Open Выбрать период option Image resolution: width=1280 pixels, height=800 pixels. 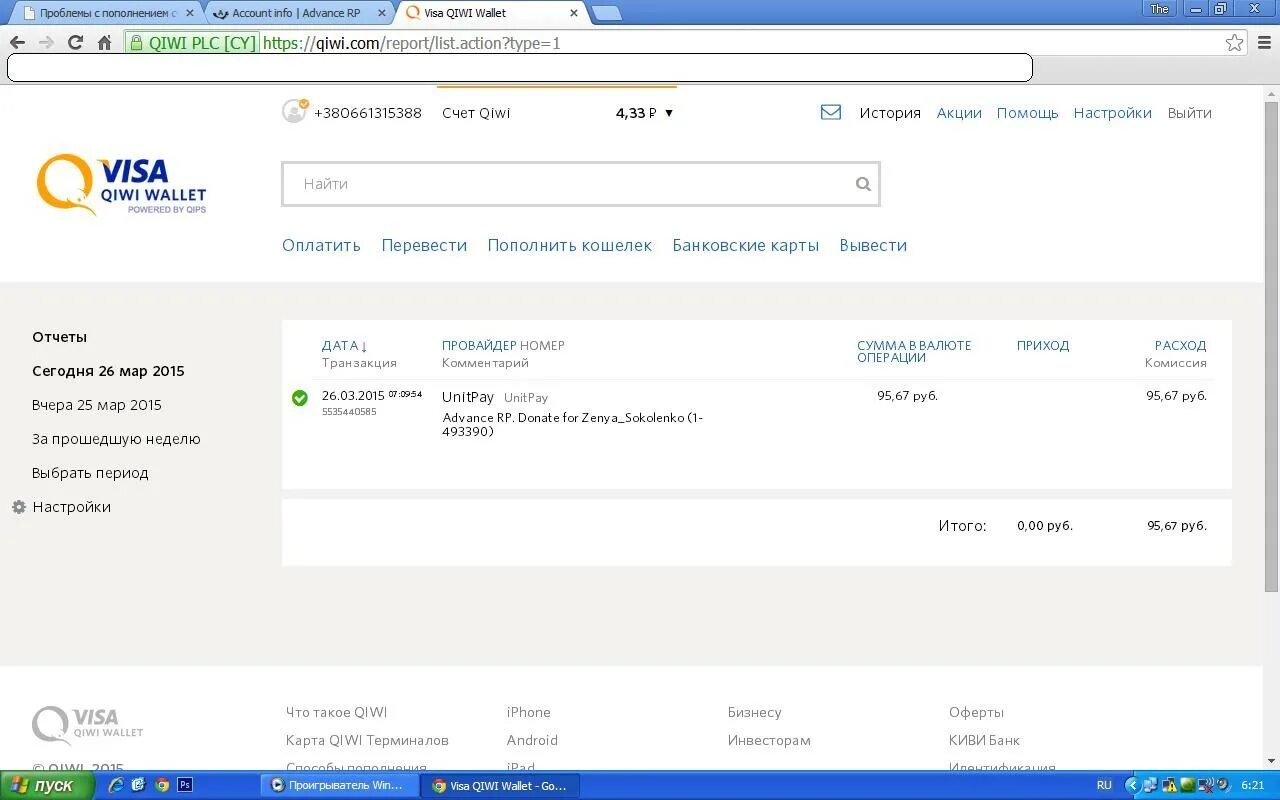point(90,473)
